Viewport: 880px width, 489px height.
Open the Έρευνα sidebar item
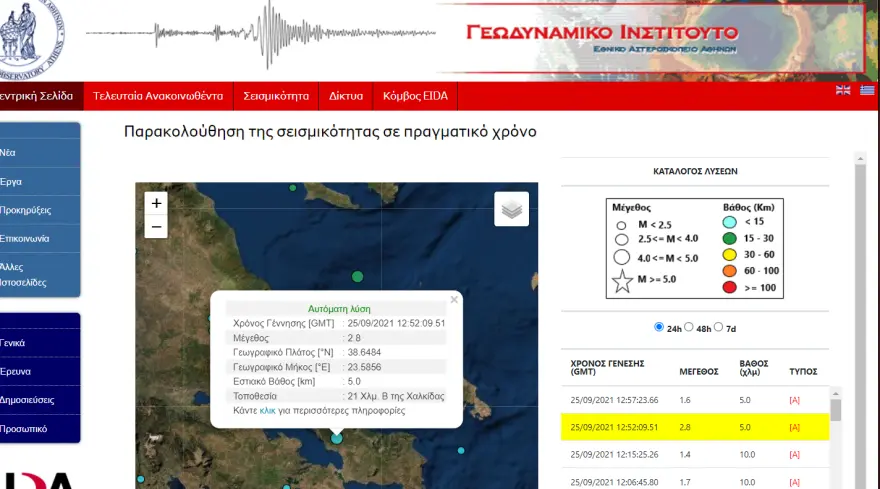14,371
